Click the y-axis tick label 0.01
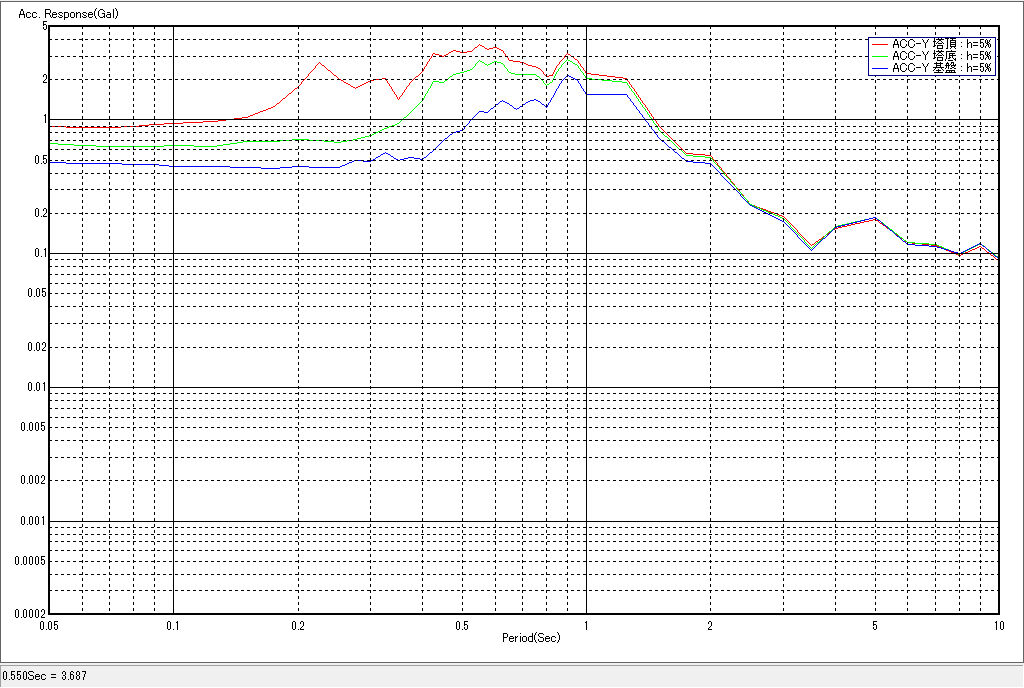Viewport: 1024px width, 688px height. (x=37, y=387)
